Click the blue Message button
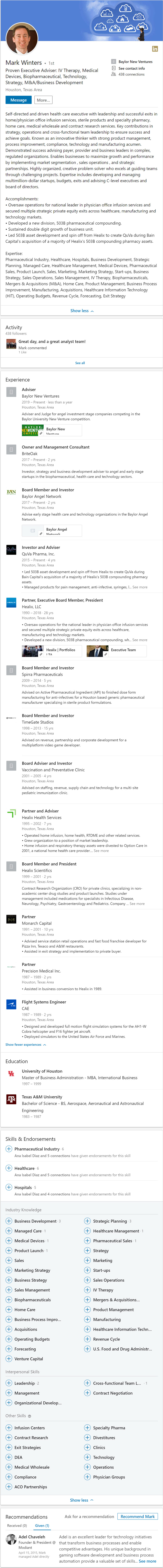This screenshot has height=1568, width=163. click(x=18, y=100)
